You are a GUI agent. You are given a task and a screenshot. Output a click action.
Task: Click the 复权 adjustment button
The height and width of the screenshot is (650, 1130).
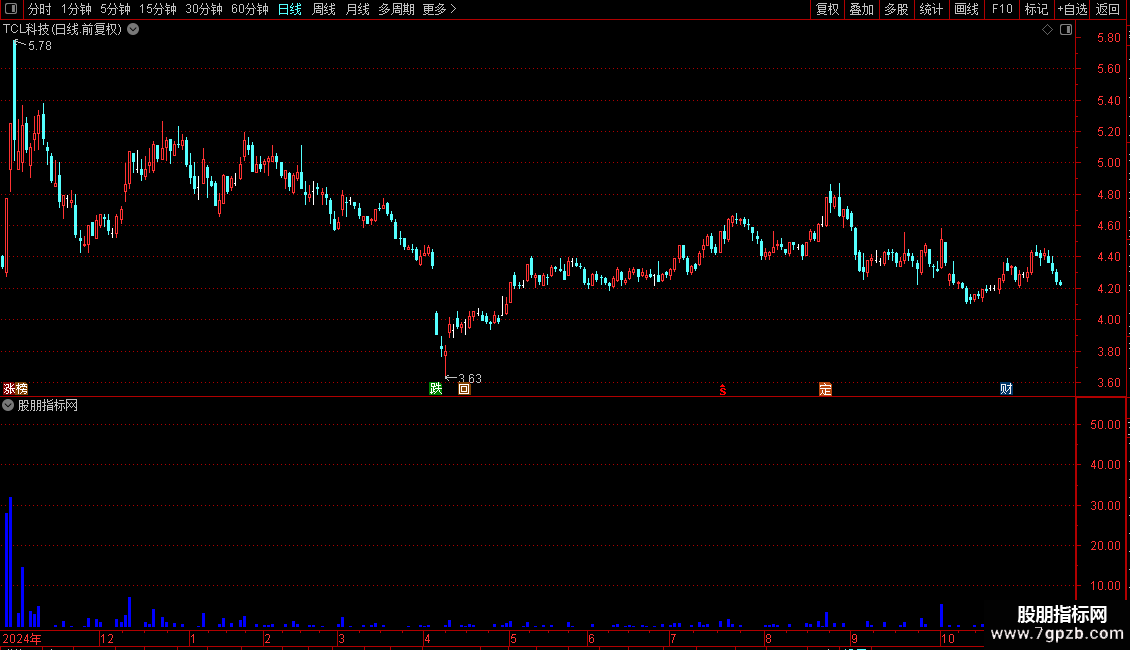tap(827, 9)
